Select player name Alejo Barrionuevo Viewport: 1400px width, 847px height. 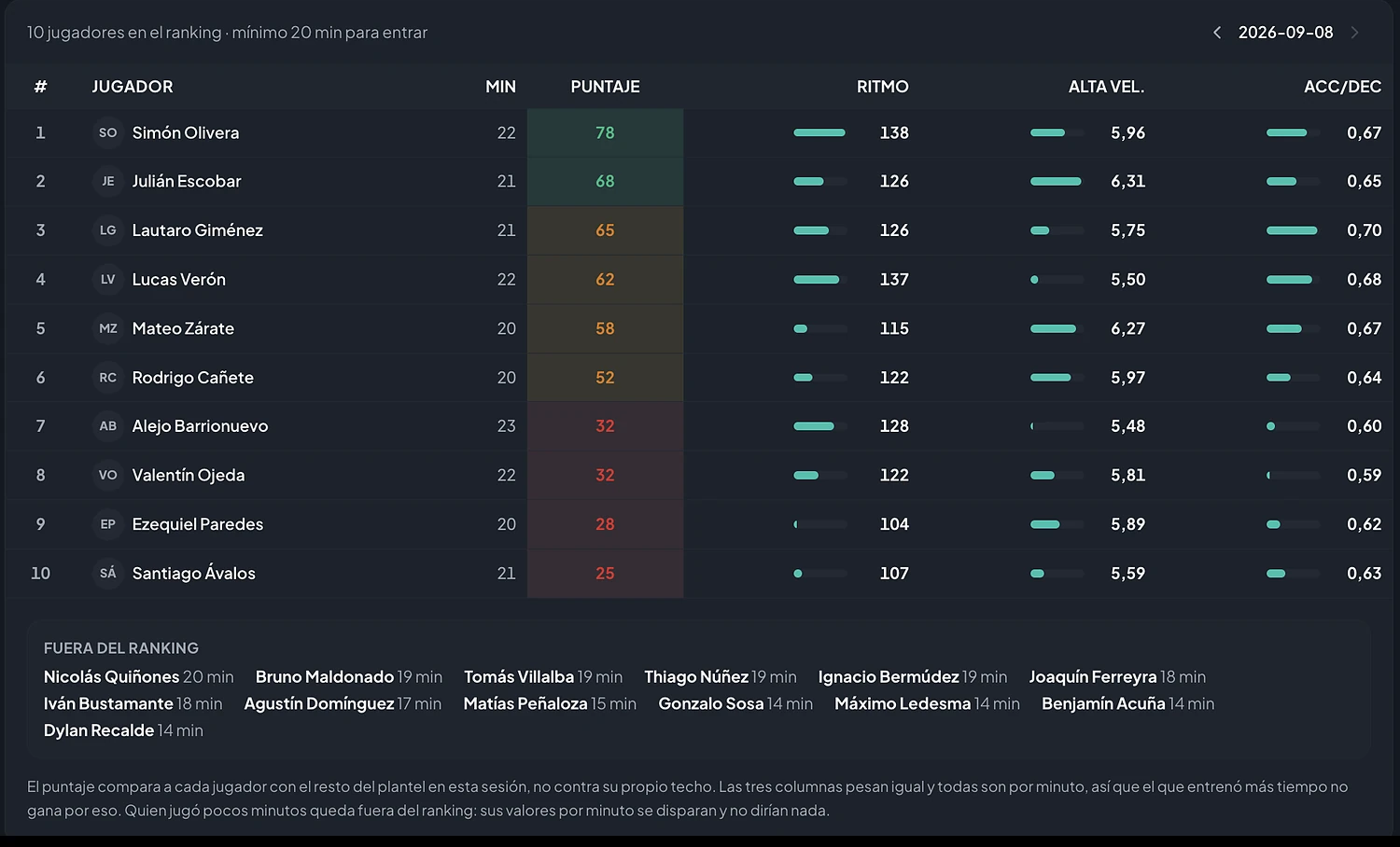200,426
